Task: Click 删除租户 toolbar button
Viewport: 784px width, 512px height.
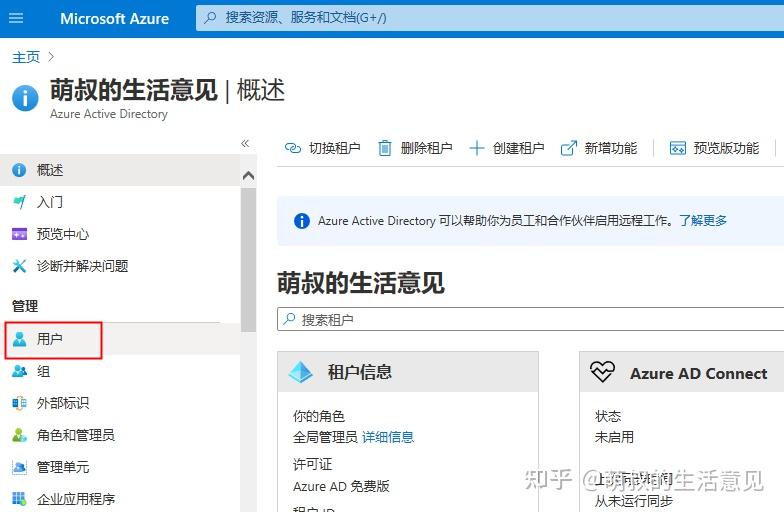Action: point(415,148)
